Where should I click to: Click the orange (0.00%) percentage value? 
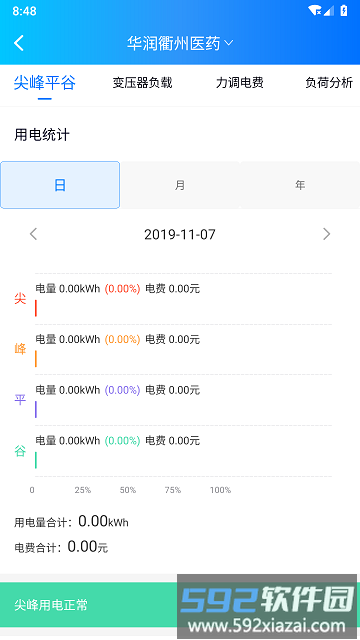(x=122, y=340)
